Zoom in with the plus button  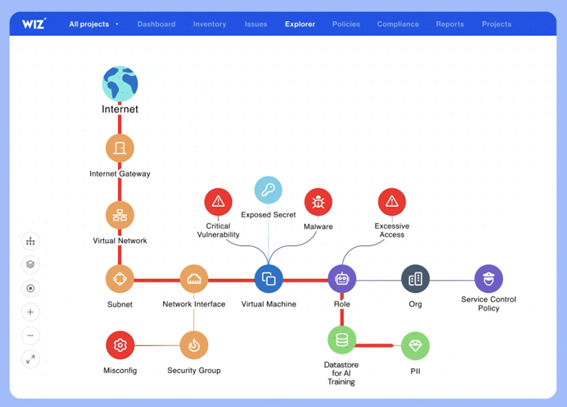pyautogui.click(x=30, y=312)
